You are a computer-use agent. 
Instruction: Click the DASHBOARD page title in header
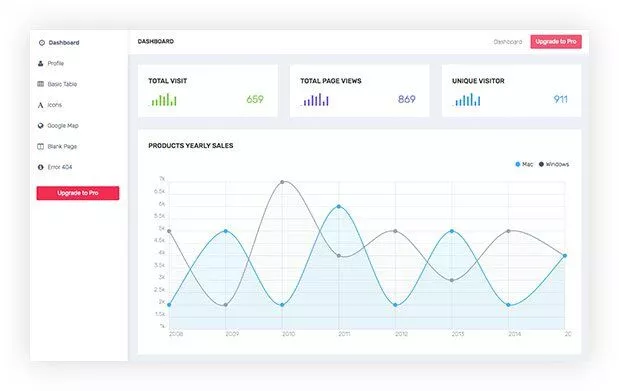click(x=156, y=41)
